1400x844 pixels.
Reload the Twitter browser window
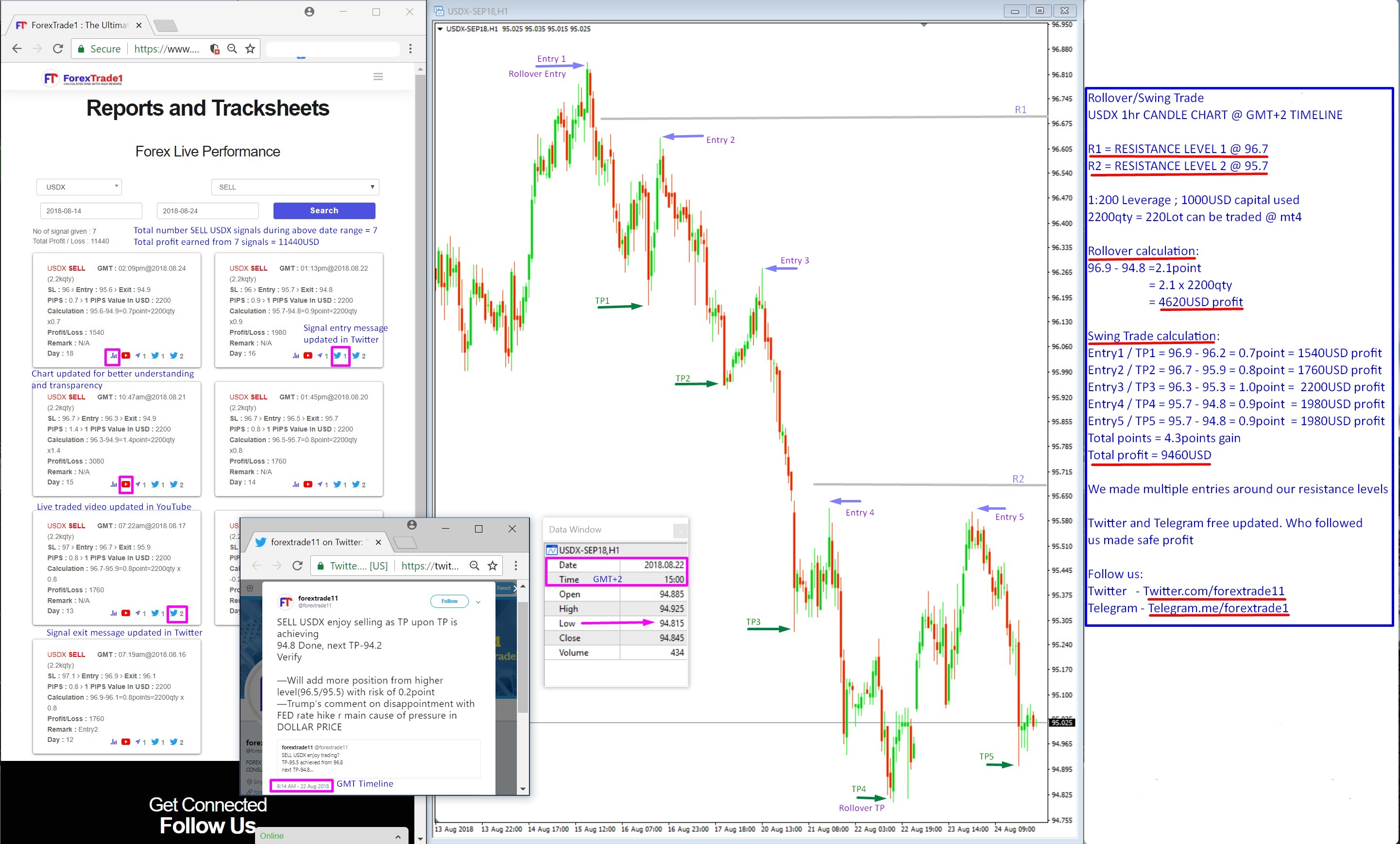(297, 566)
